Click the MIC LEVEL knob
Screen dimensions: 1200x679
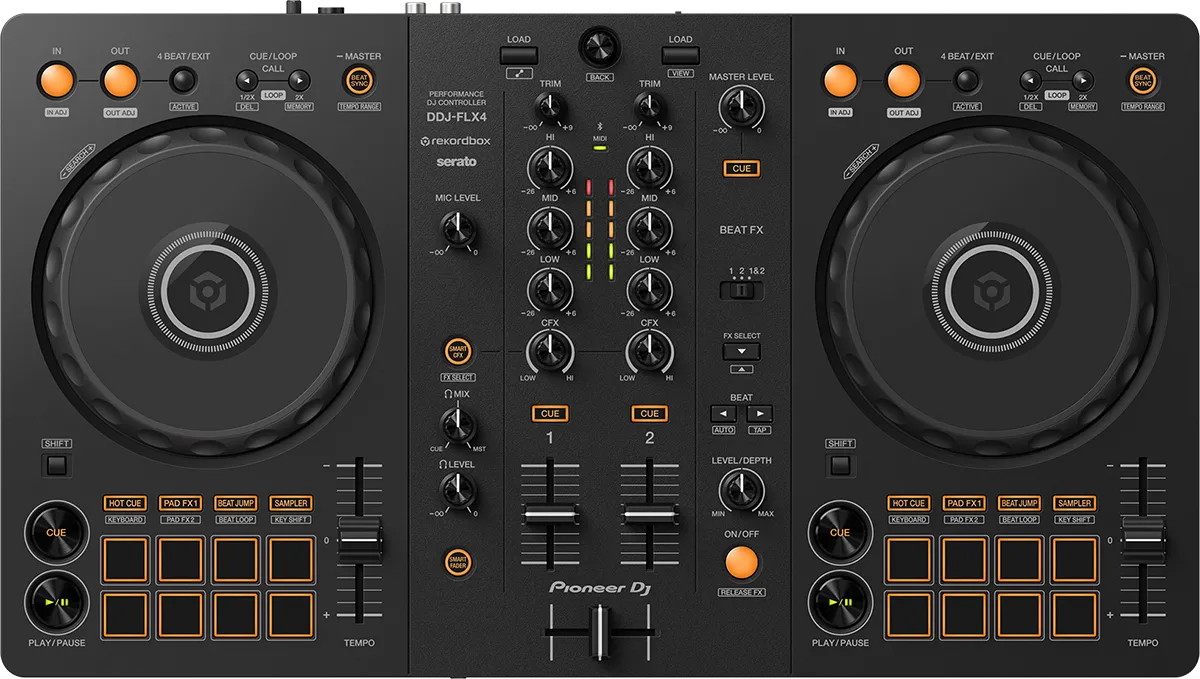pyautogui.click(x=457, y=230)
